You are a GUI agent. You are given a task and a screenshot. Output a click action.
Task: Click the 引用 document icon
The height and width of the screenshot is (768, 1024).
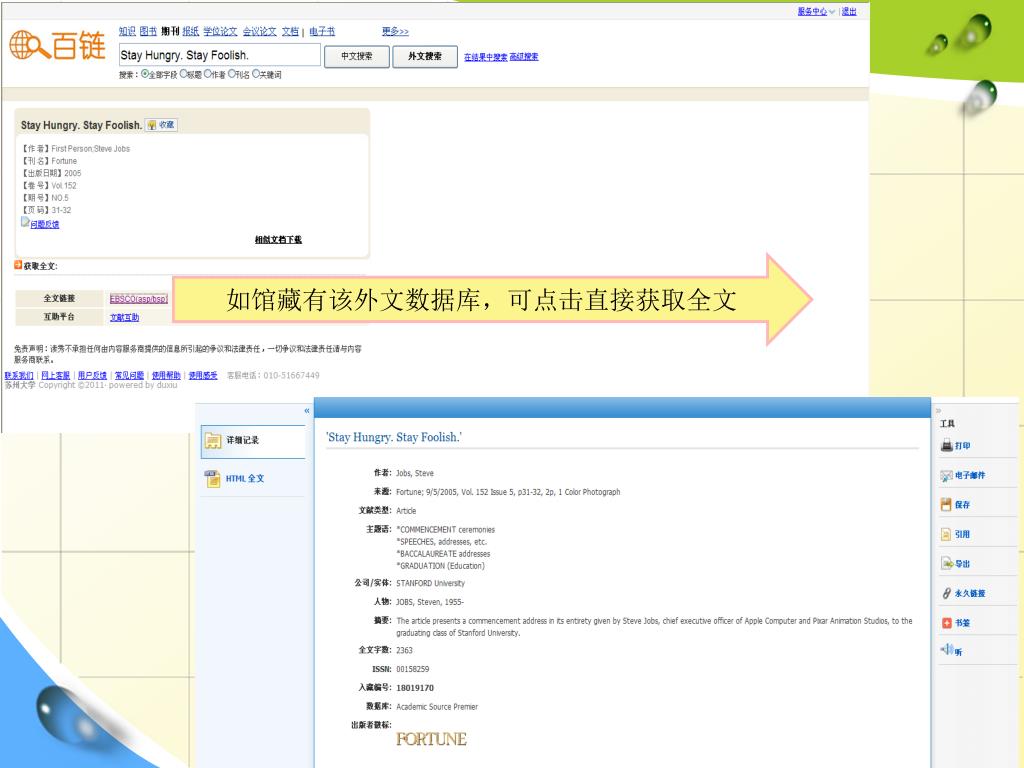(946, 534)
